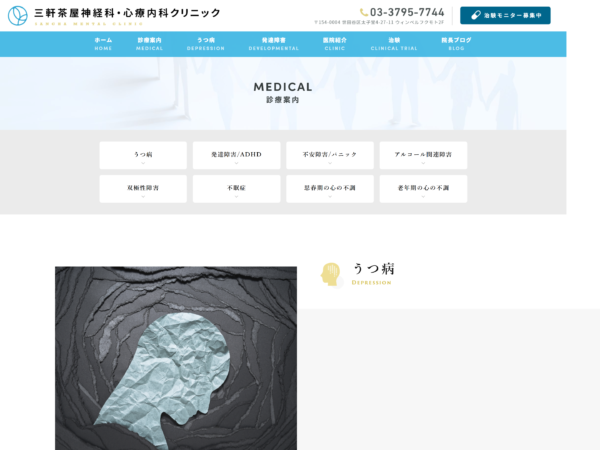Jump to 双極性障害 section card
Viewport: 600px width, 450px height.
click(143, 189)
